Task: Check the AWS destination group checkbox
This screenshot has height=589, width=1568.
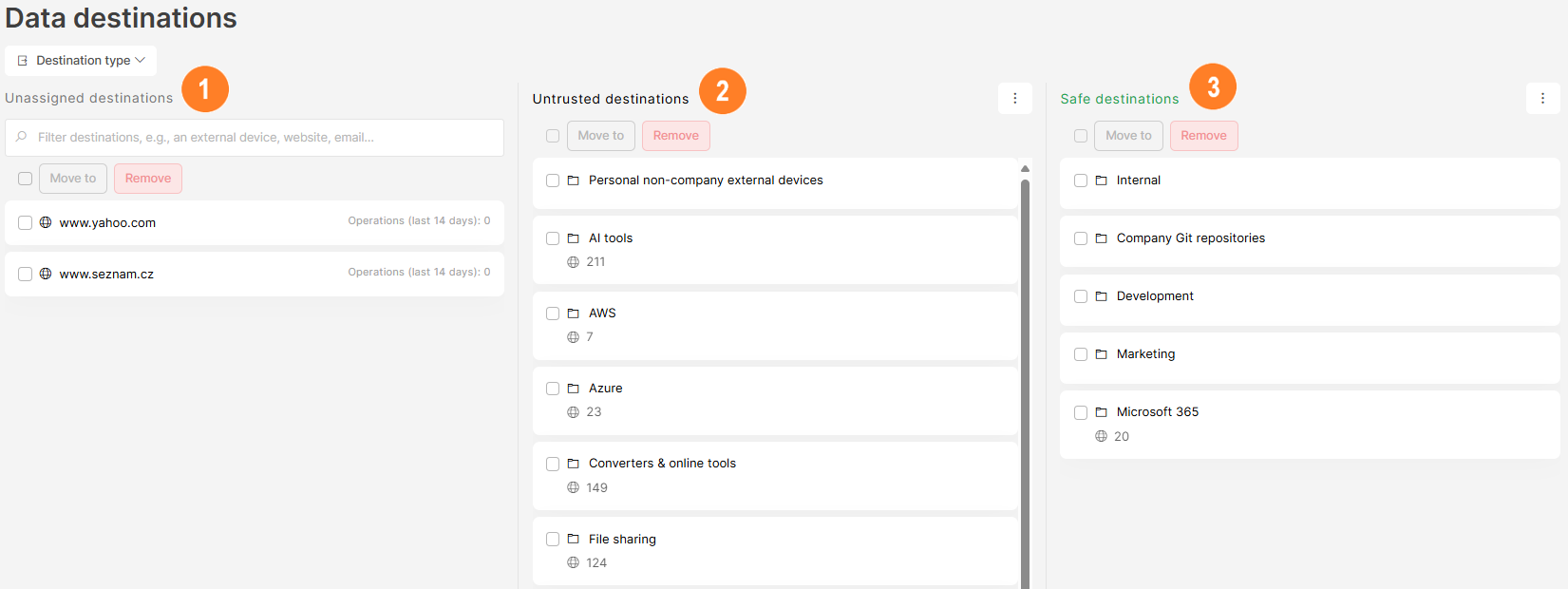Action: [x=553, y=313]
